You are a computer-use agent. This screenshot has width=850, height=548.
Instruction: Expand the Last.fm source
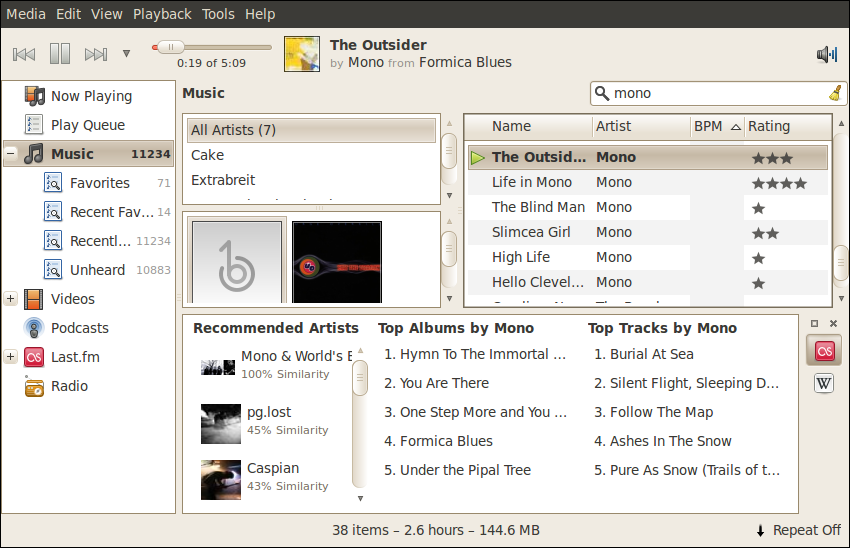tap(10, 357)
